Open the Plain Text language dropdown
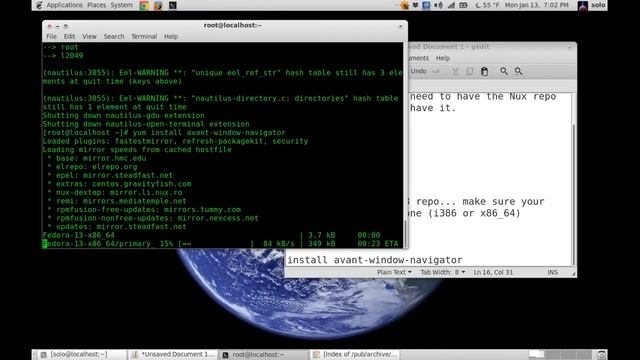The width and height of the screenshot is (640, 360). pos(394,272)
